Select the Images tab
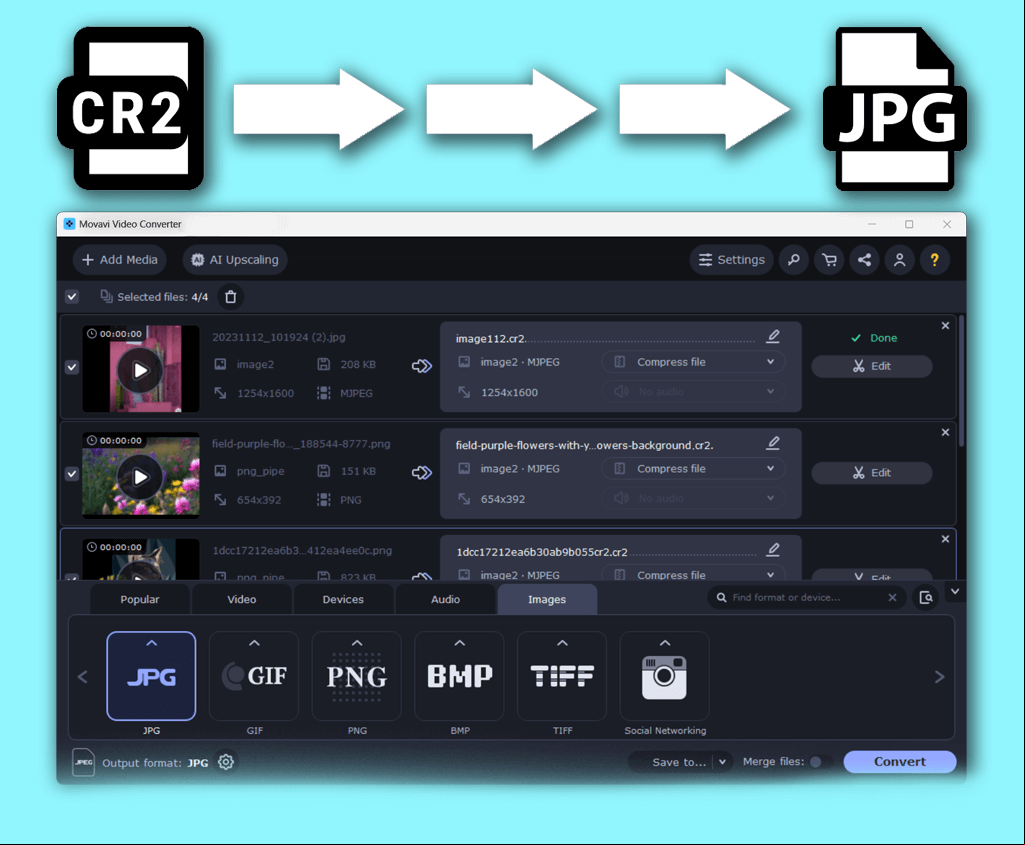 (x=547, y=599)
